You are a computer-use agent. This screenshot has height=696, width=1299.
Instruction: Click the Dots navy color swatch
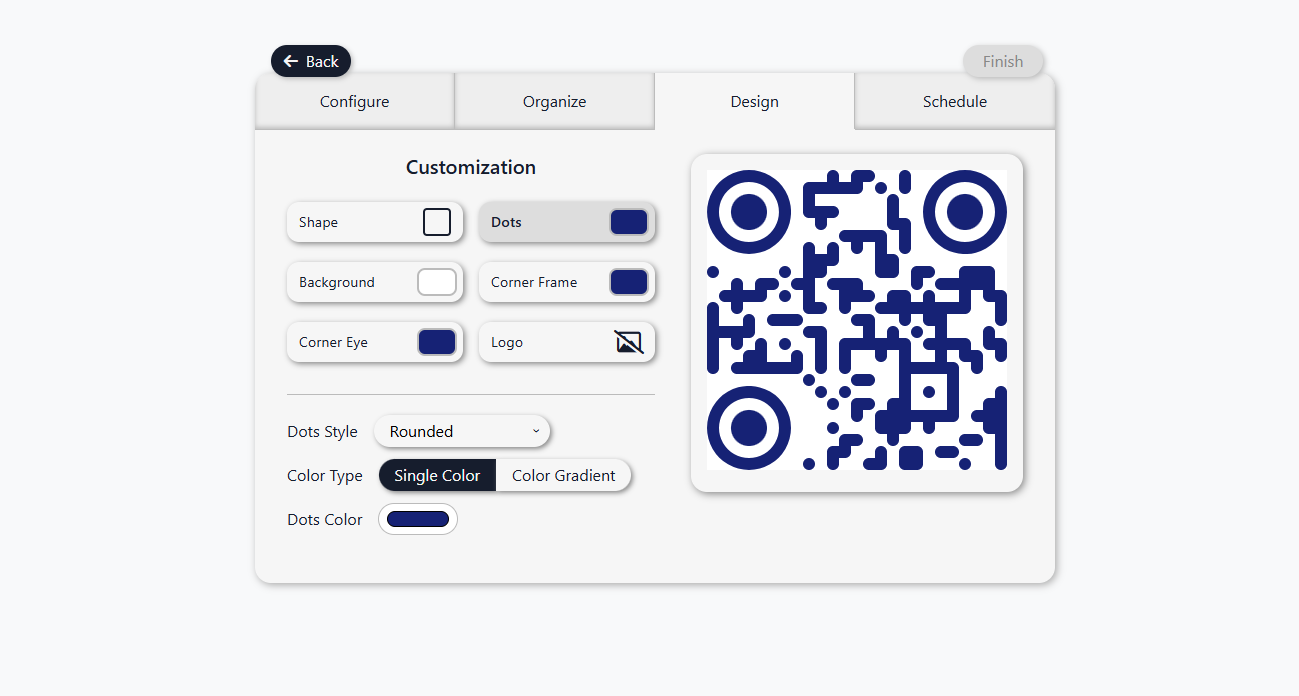click(629, 222)
